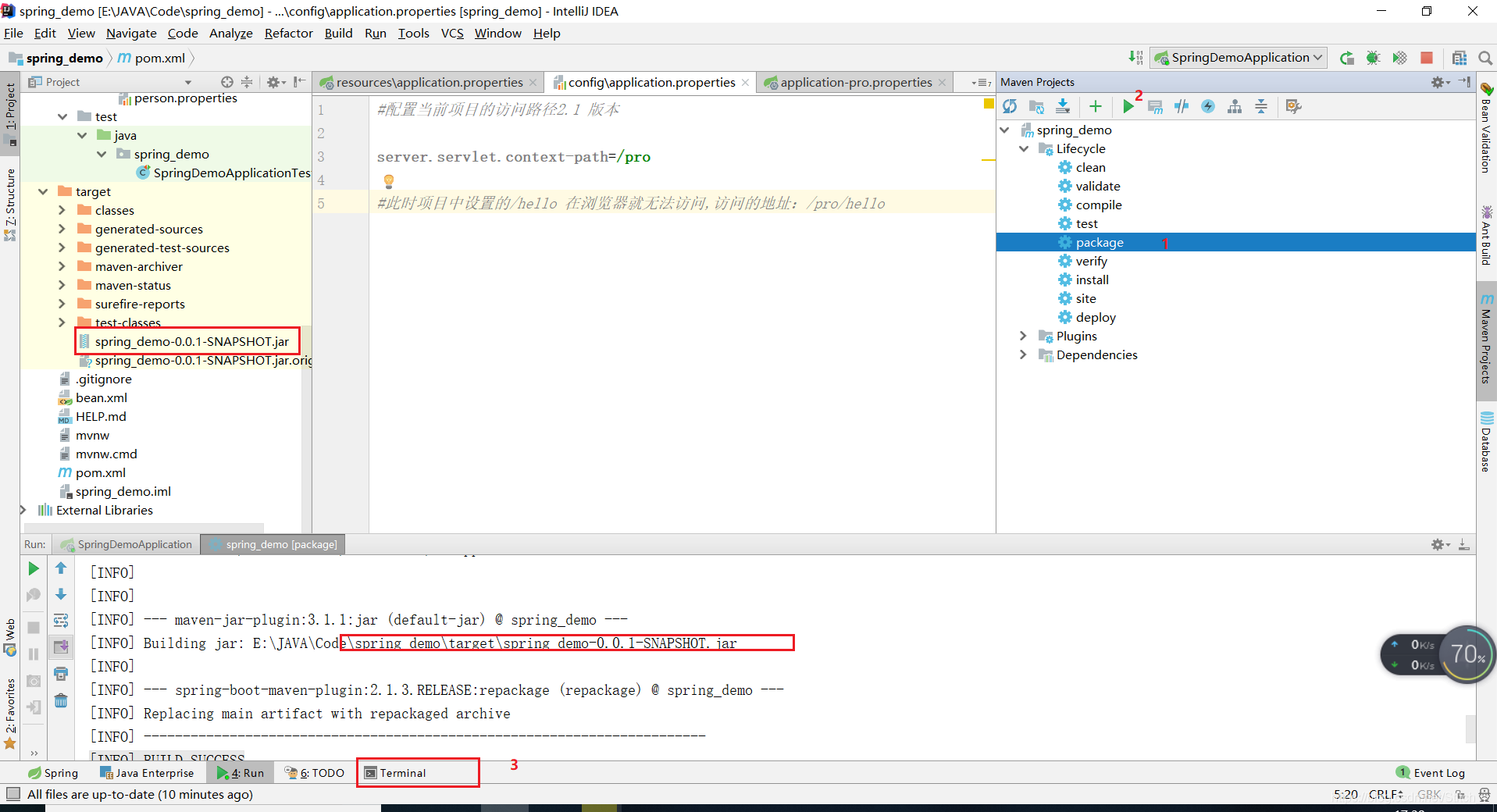Toggle Maven Offline Mode icon
The height and width of the screenshot is (812, 1497).
1182,106
